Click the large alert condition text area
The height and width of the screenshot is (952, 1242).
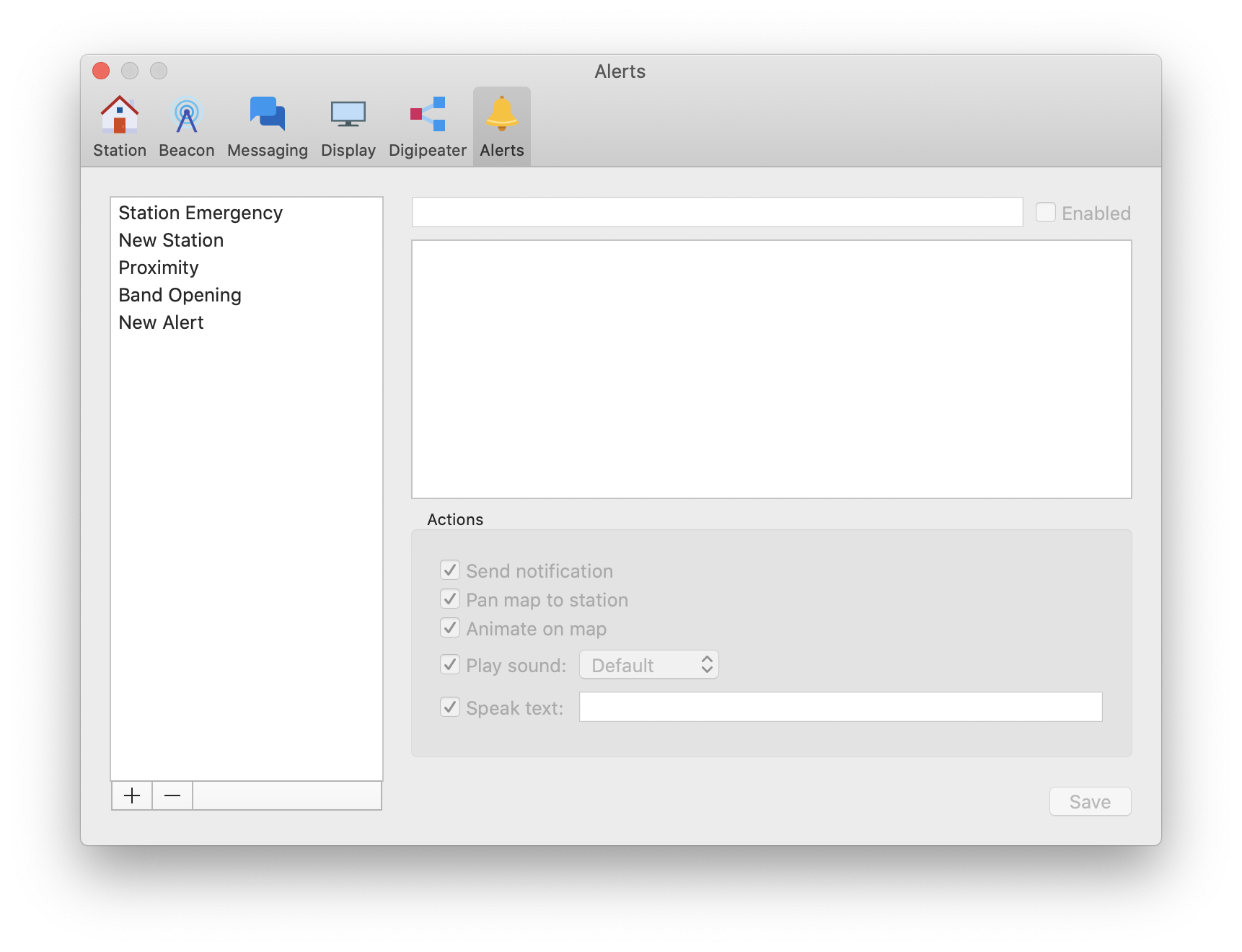pos(771,369)
